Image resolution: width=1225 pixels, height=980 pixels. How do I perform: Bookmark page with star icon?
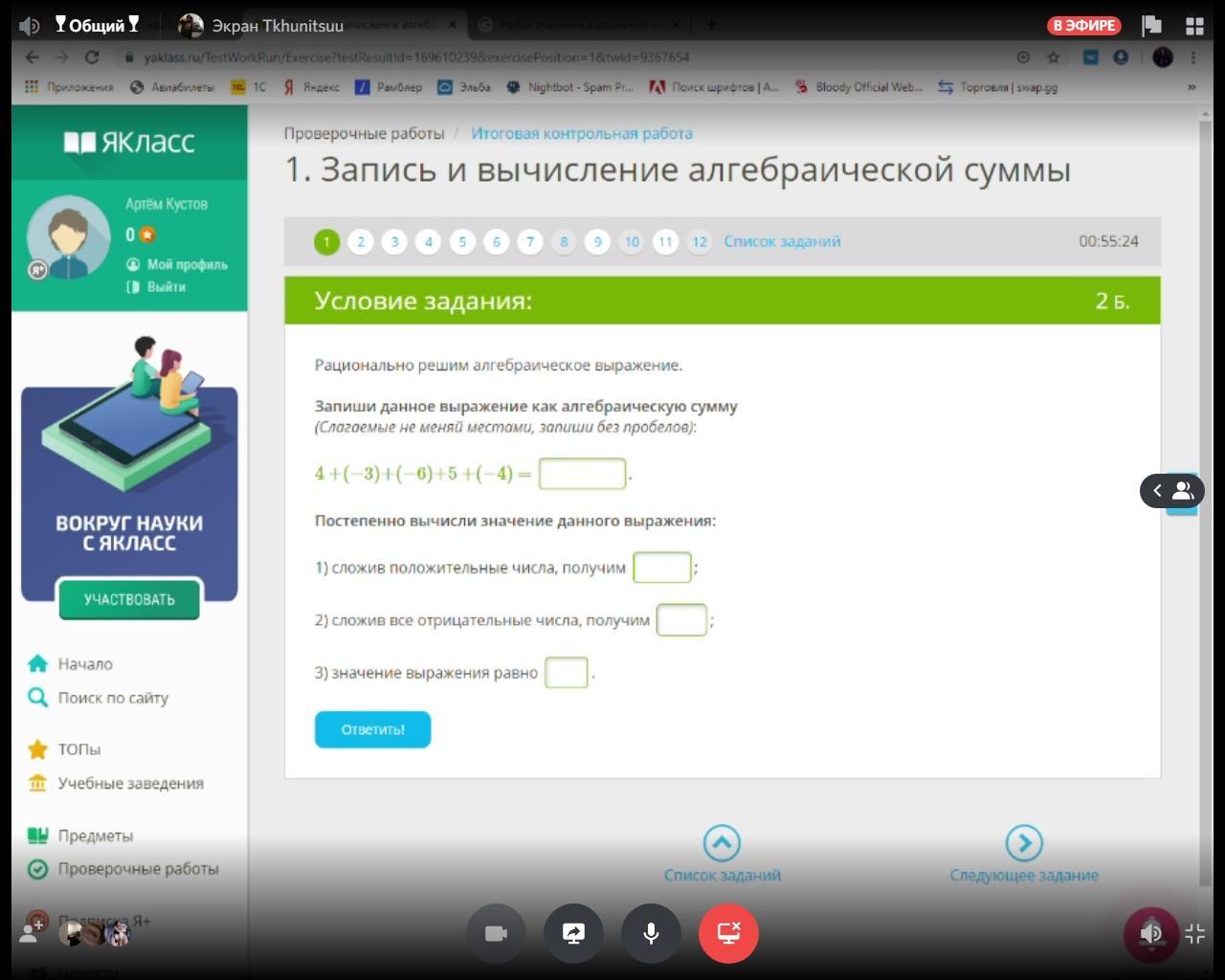click(1054, 57)
